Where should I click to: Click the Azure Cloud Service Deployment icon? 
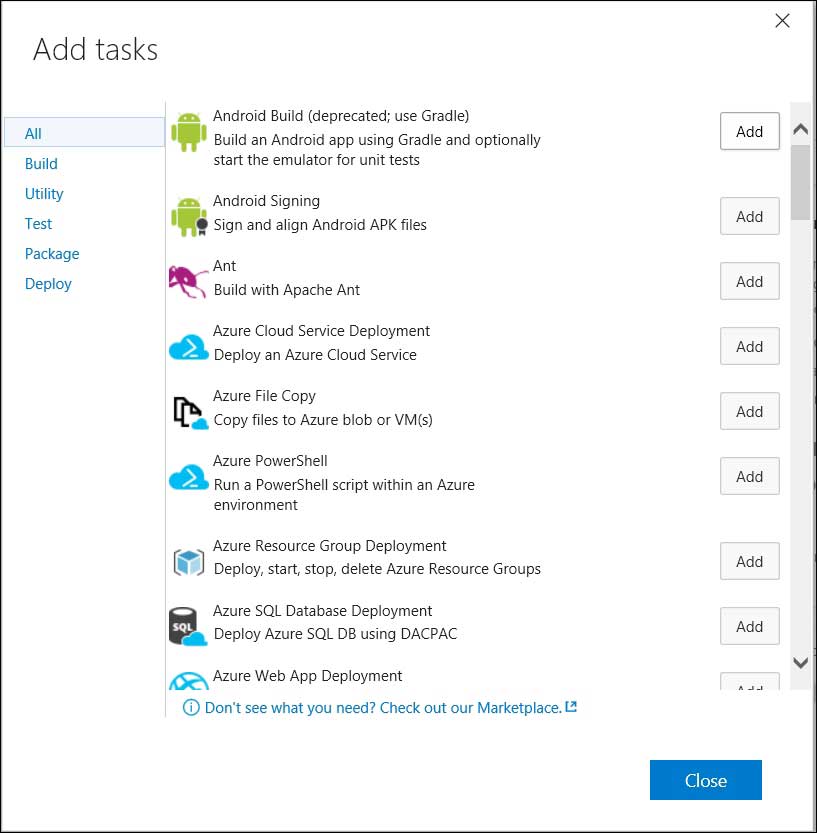(x=188, y=347)
